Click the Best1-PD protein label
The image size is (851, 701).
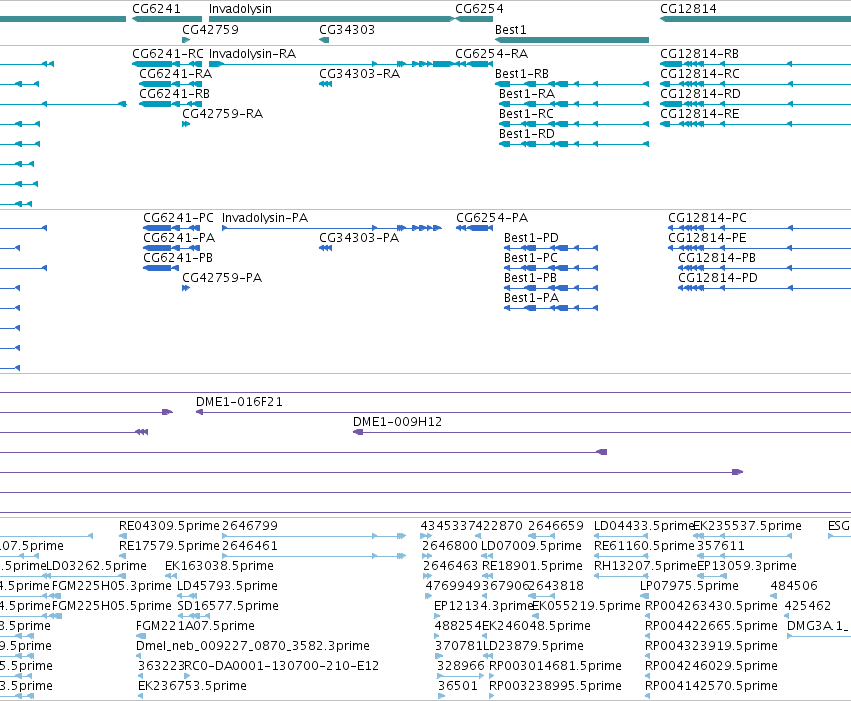pyautogui.click(x=531, y=238)
